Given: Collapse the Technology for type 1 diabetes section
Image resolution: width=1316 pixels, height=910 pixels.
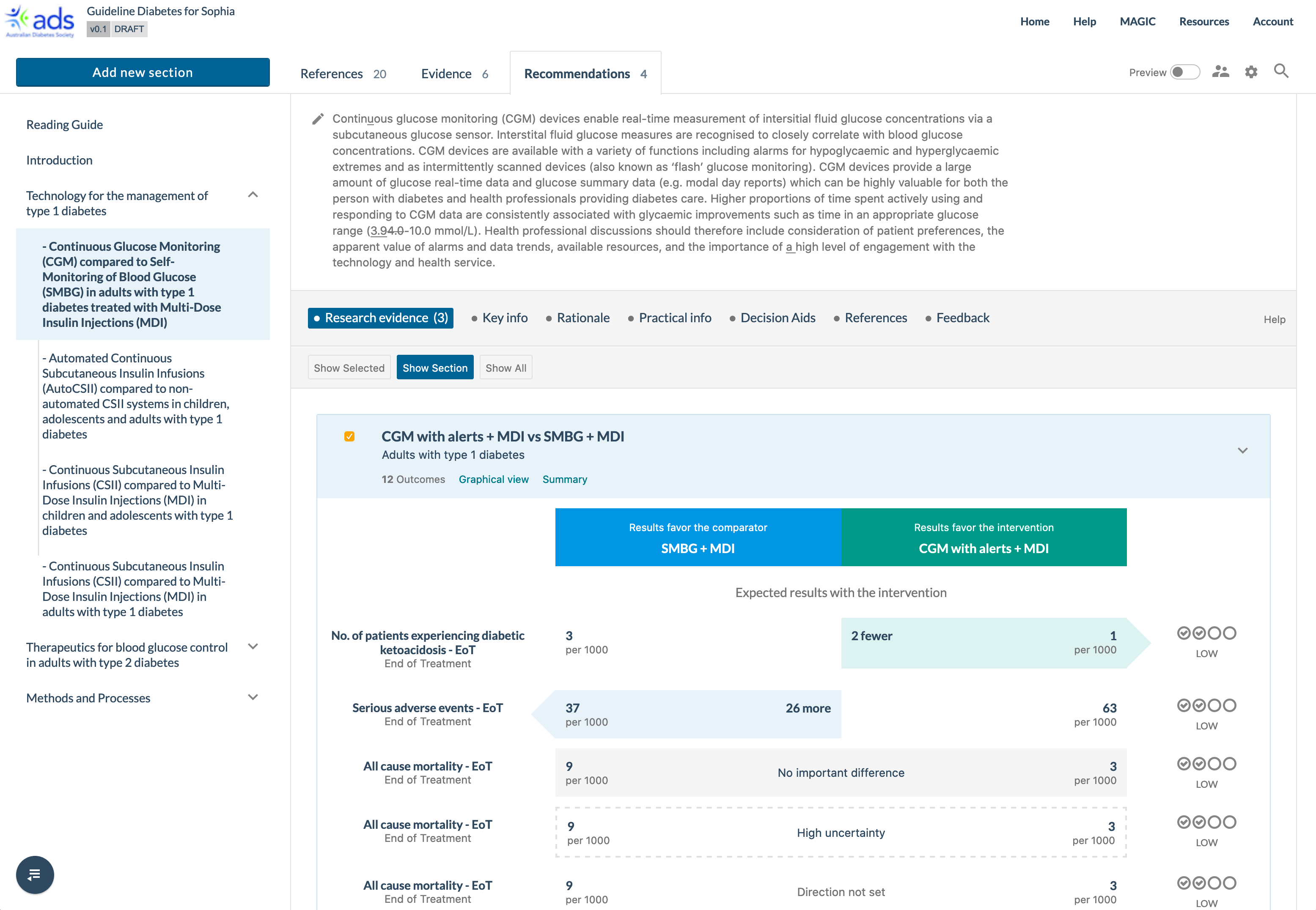Looking at the screenshot, I should click(253, 195).
